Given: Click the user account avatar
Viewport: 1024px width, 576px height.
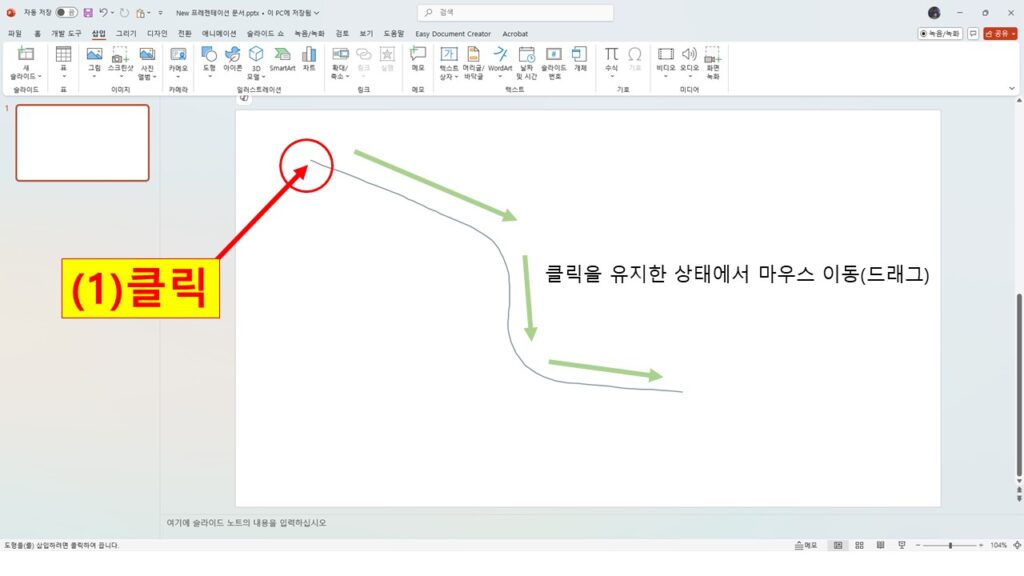Looking at the screenshot, I should coord(934,12).
